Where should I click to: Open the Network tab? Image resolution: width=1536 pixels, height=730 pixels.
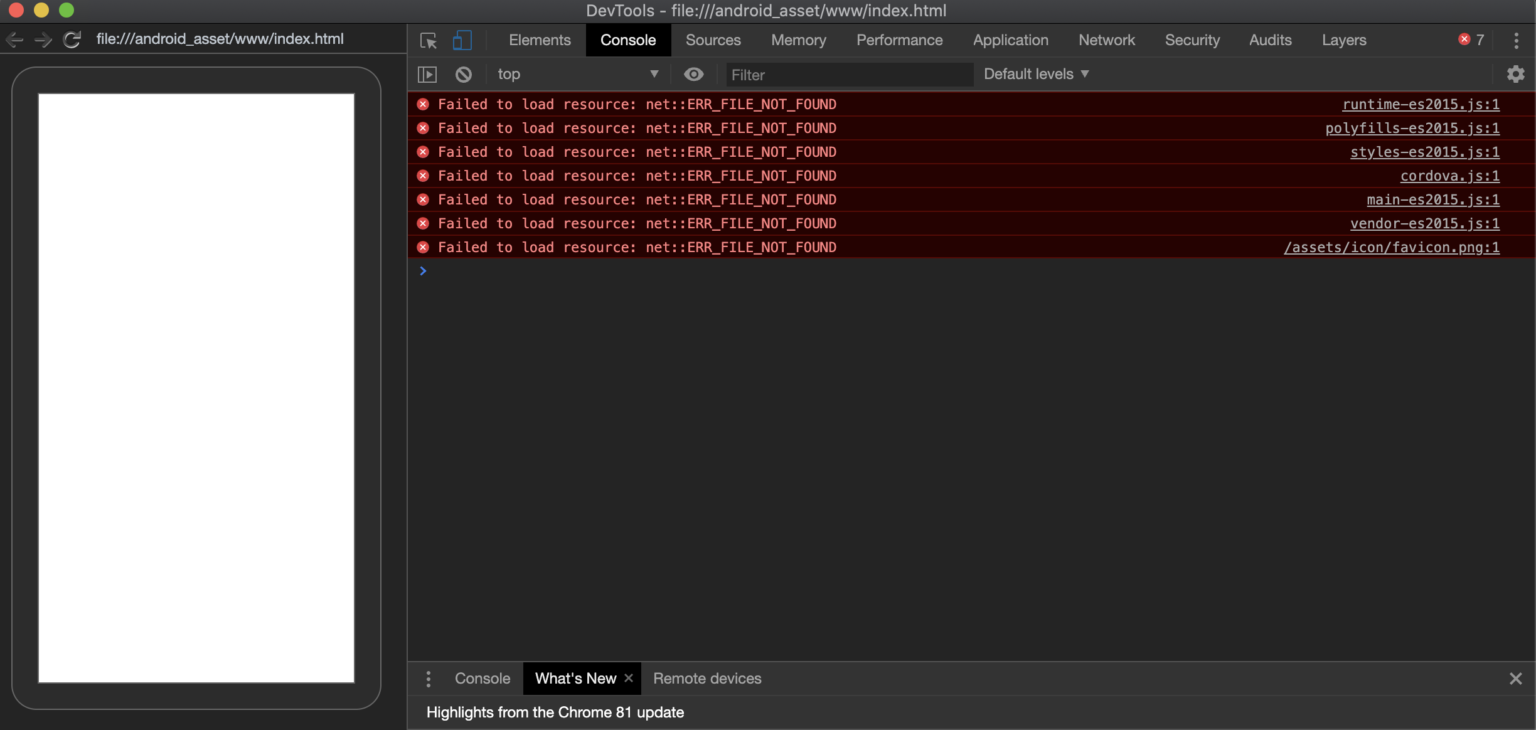[1106, 40]
